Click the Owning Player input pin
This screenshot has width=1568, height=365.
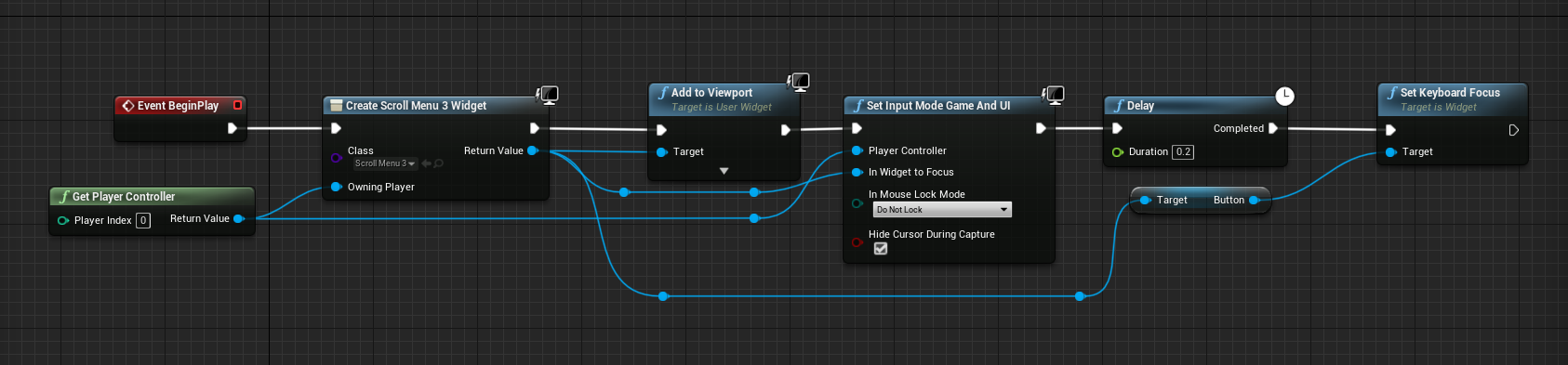336,187
